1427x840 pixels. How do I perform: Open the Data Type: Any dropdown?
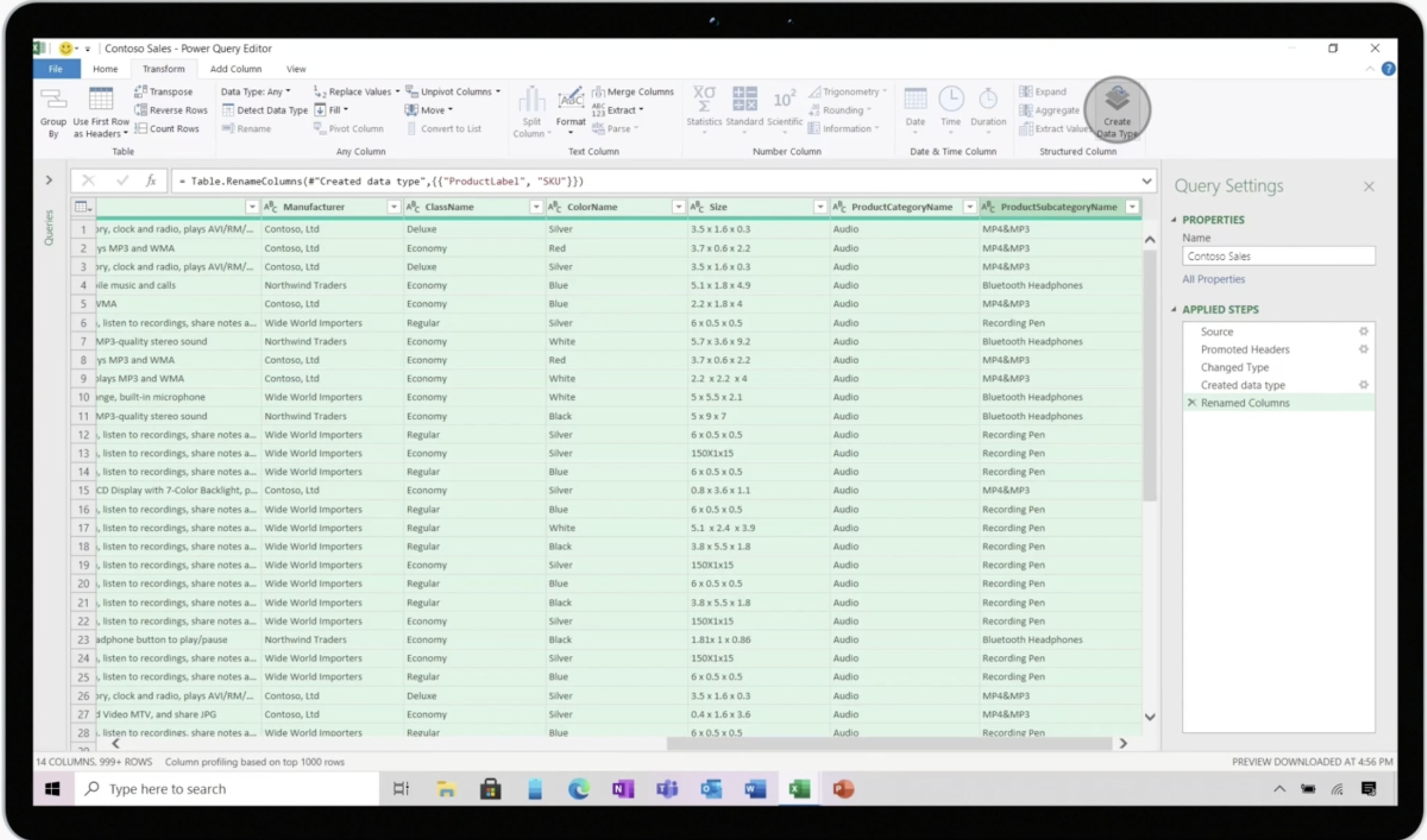(x=255, y=91)
